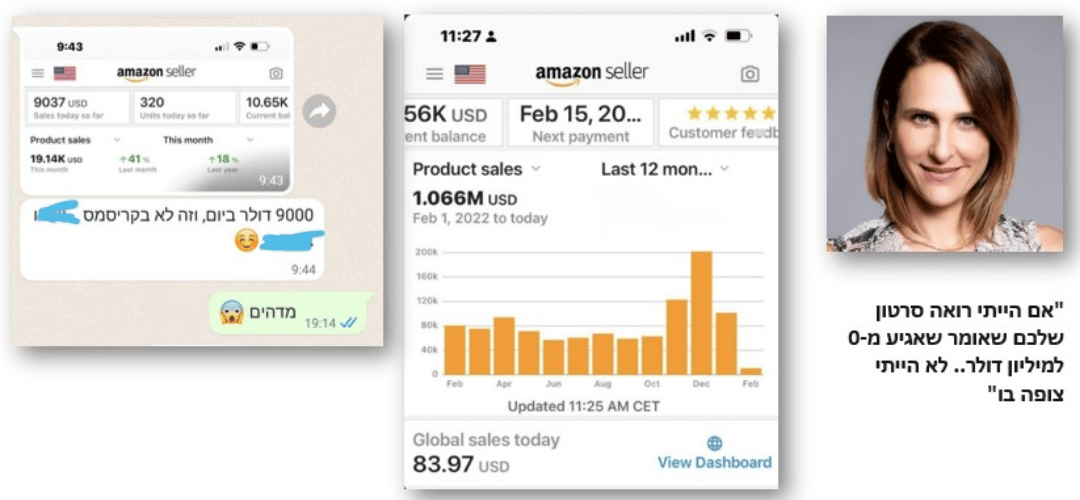This screenshot has height=500, width=1080.
Task: Open hamburger menu in small WhatsApp screenshot
Action: point(38,73)
